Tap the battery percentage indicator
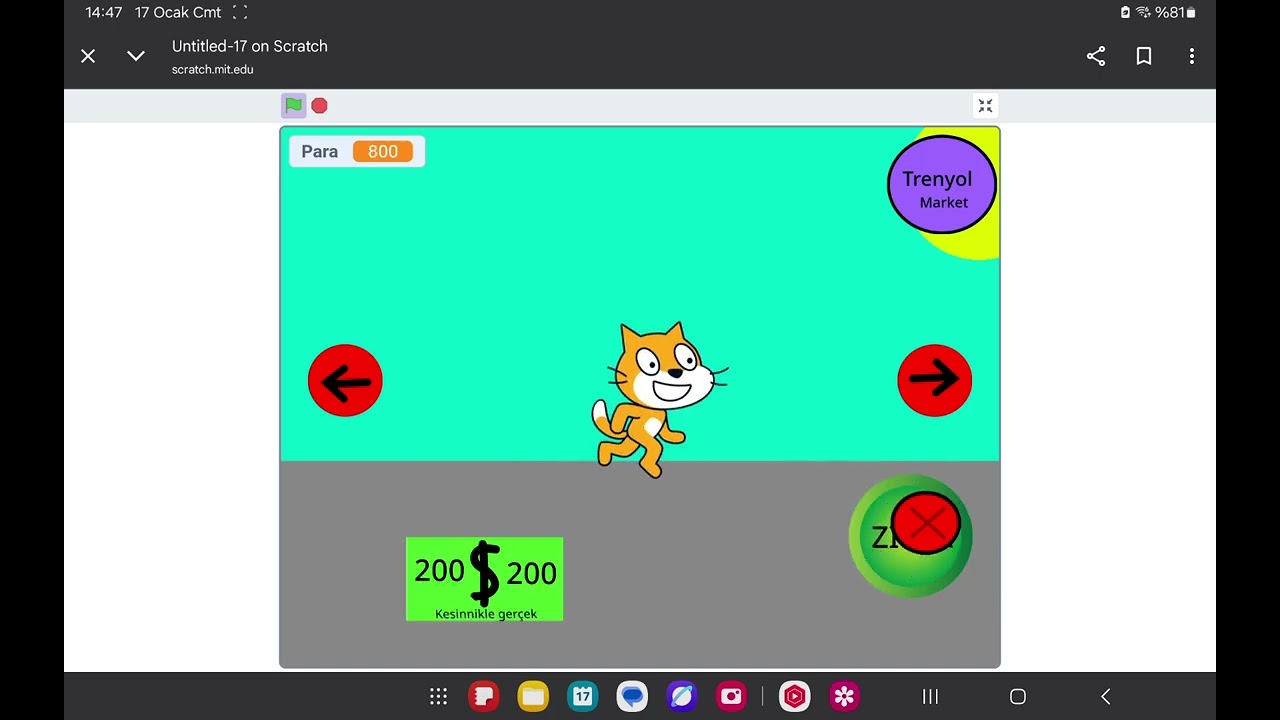The image size is (1280, 720). click(x=1175, y=12)
